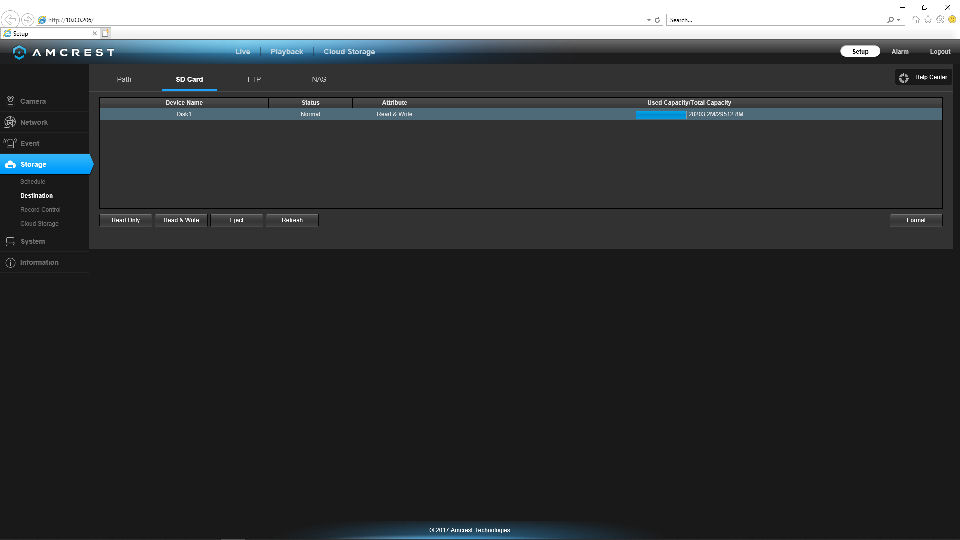Viewport: 960px width, 540px height.
Task: Open the Record Control submenu item
Action: click(40, 210)
